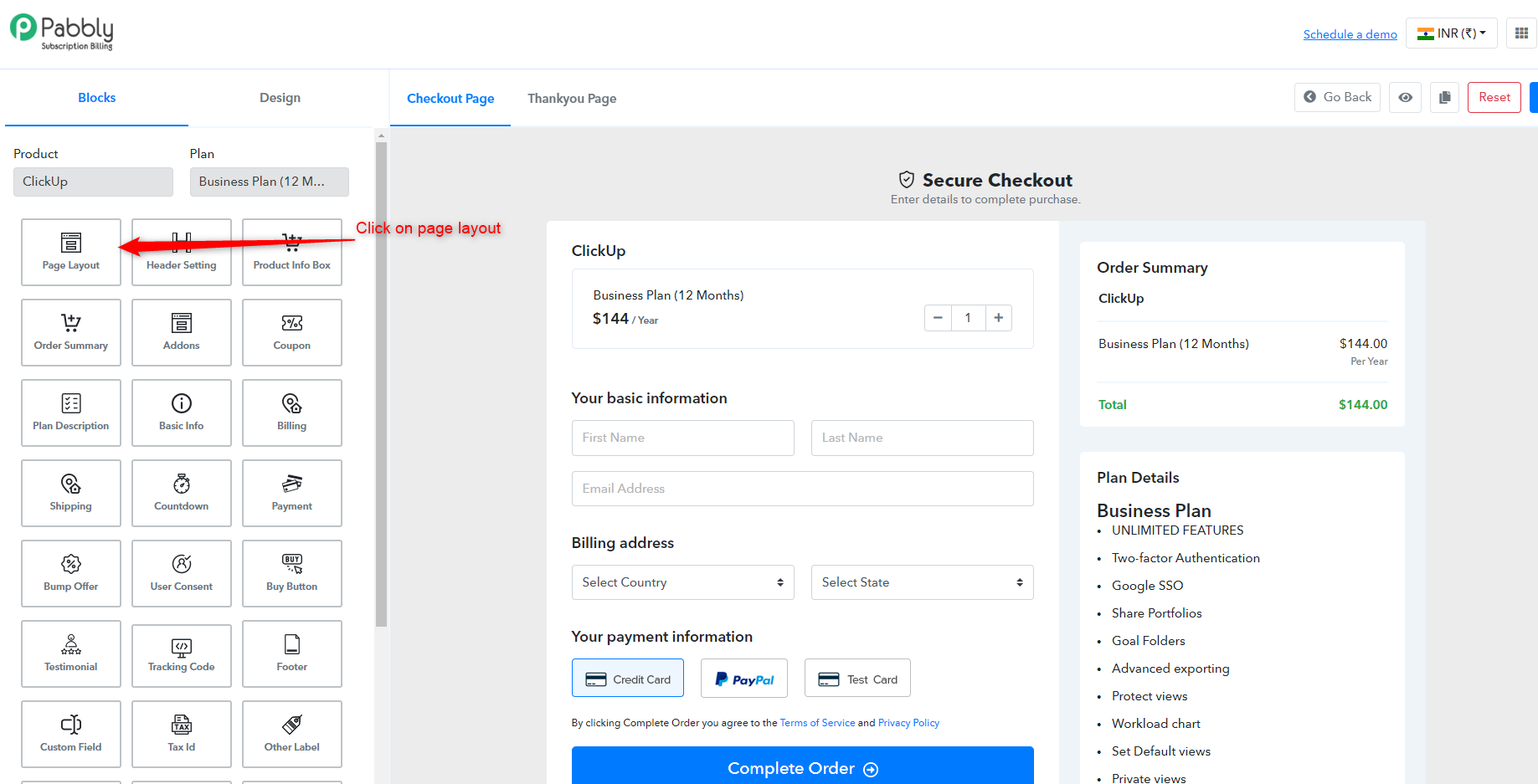Open the Header Setting block

click(182, 252)
